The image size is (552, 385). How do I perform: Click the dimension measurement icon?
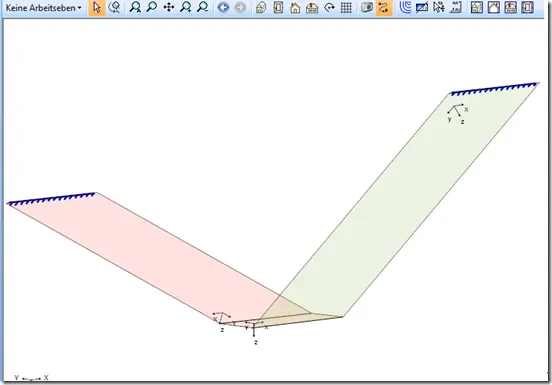click(456, 7)
